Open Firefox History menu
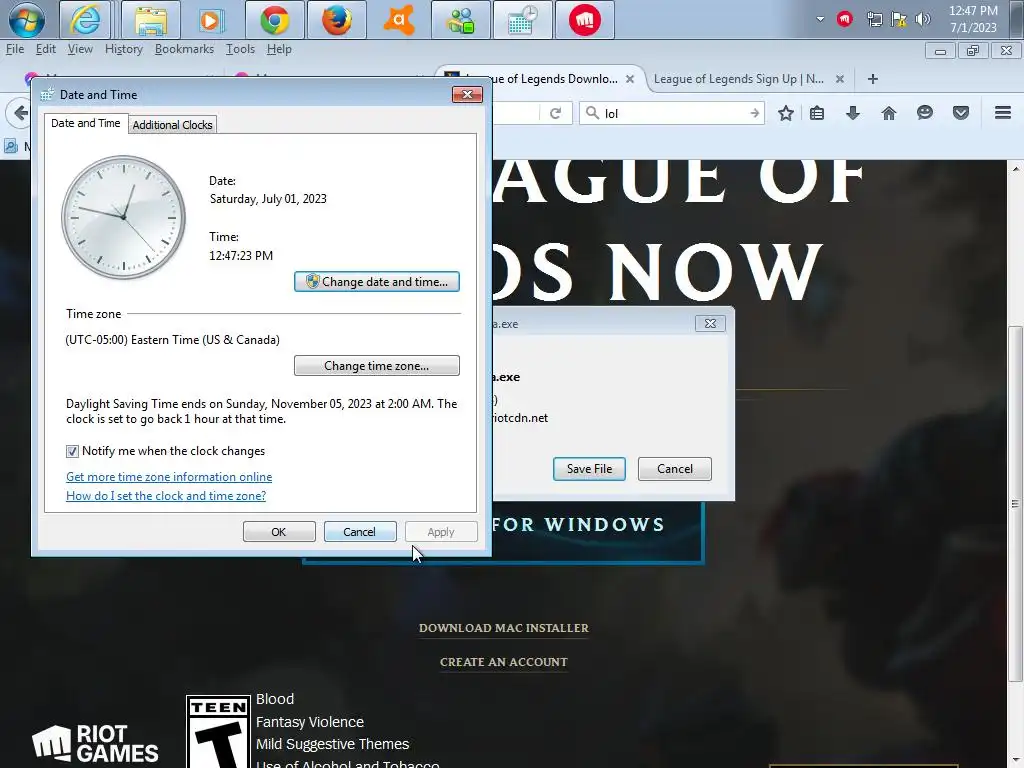 123,49
